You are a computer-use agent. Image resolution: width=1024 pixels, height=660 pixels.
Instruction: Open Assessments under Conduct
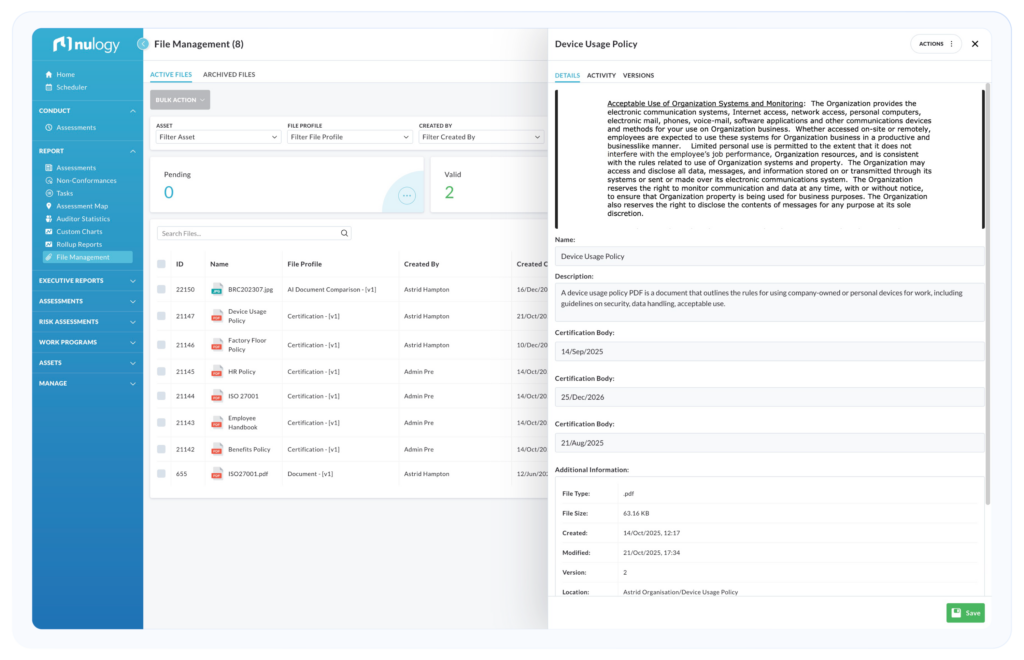click(76, 128)
